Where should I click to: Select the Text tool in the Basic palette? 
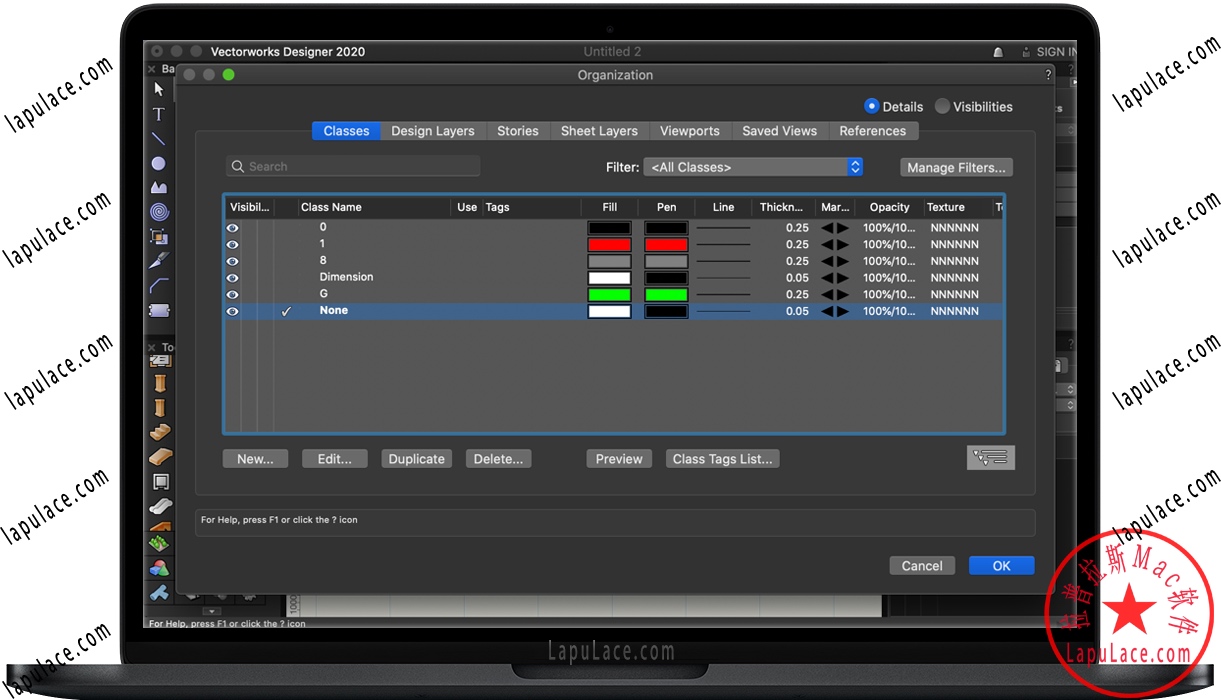pos(158,114)
